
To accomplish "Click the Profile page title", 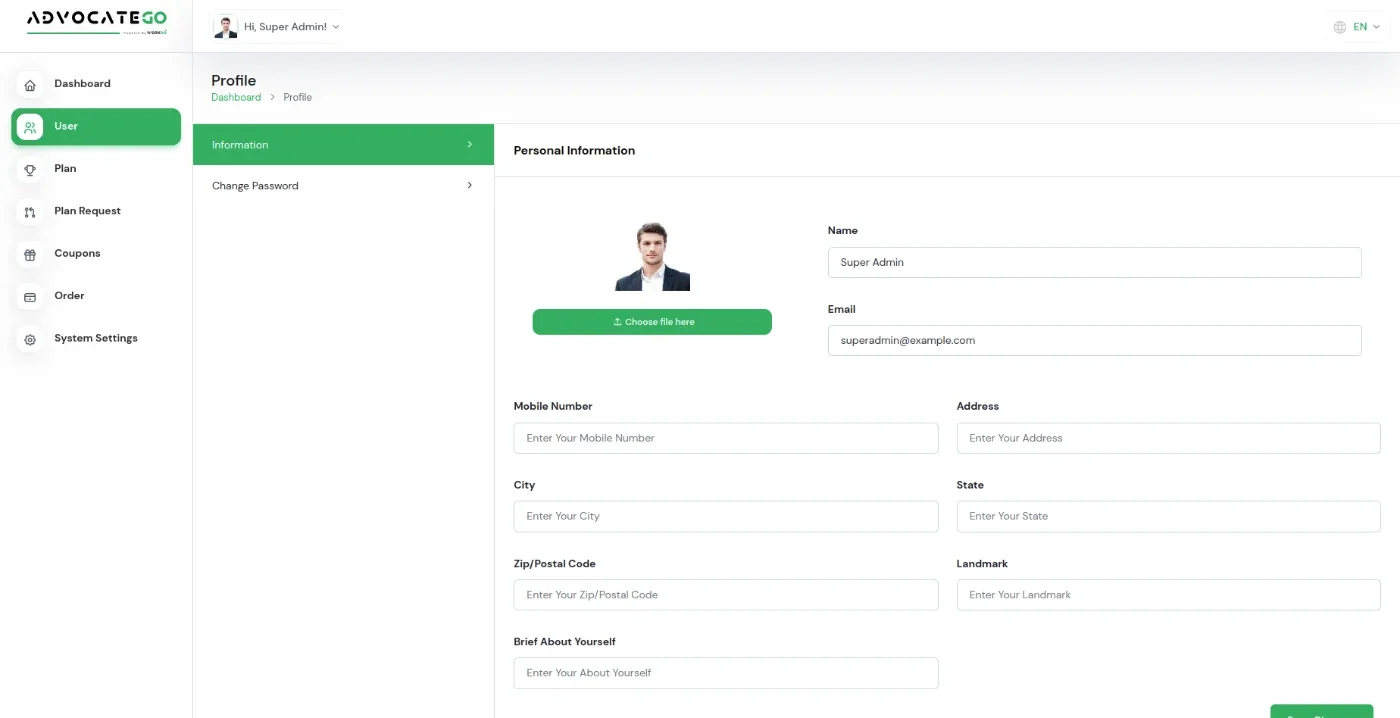I will 234,81.
